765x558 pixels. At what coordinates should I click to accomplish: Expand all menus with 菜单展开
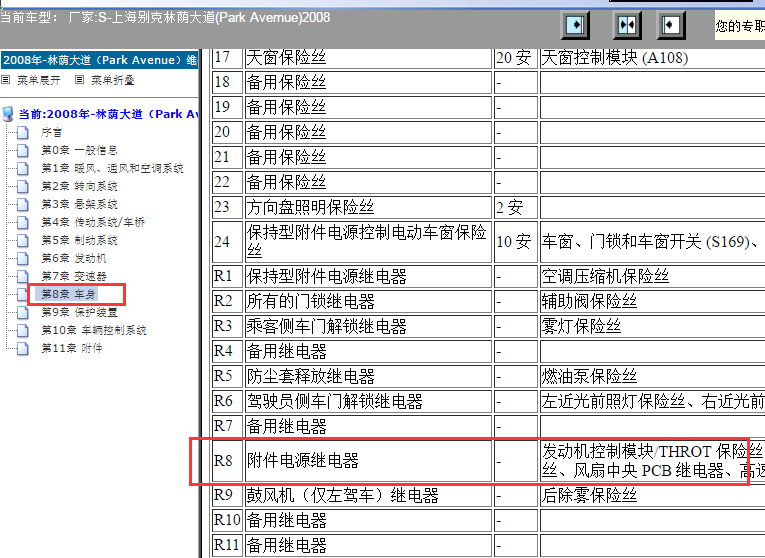(x=39, y=80)
